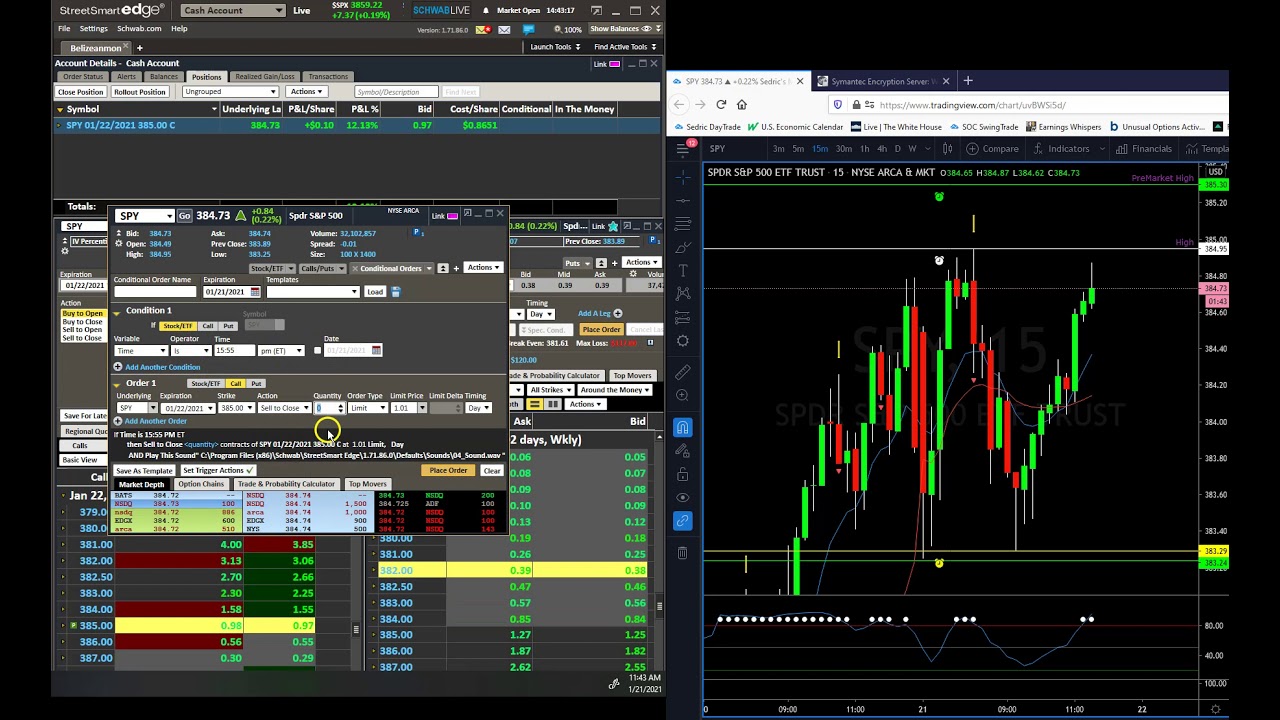Open the Expiration calendar icon beside 01/21/2021
This screenshot has width=1280, height=720.
(x=255, y=292)
